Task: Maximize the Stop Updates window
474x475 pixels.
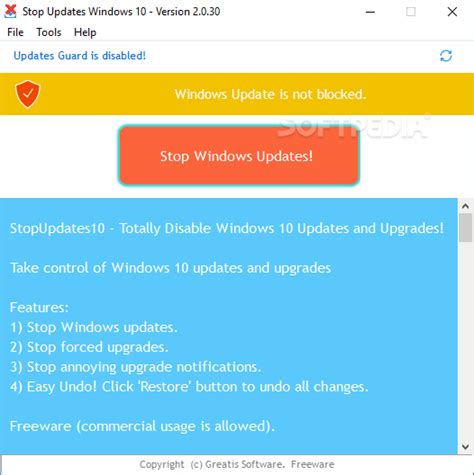Action: coord(411,12)
